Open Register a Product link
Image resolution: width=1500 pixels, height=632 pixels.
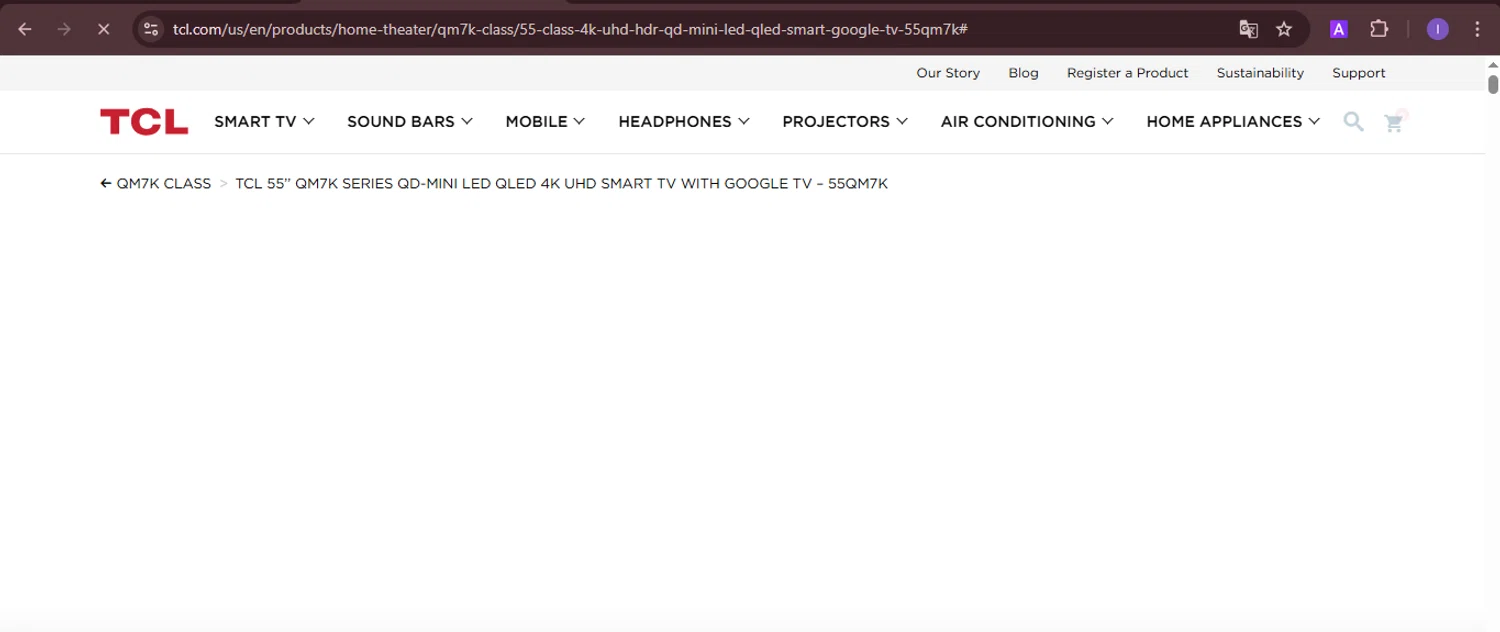pyautogui.click(x=1127, y=73)
